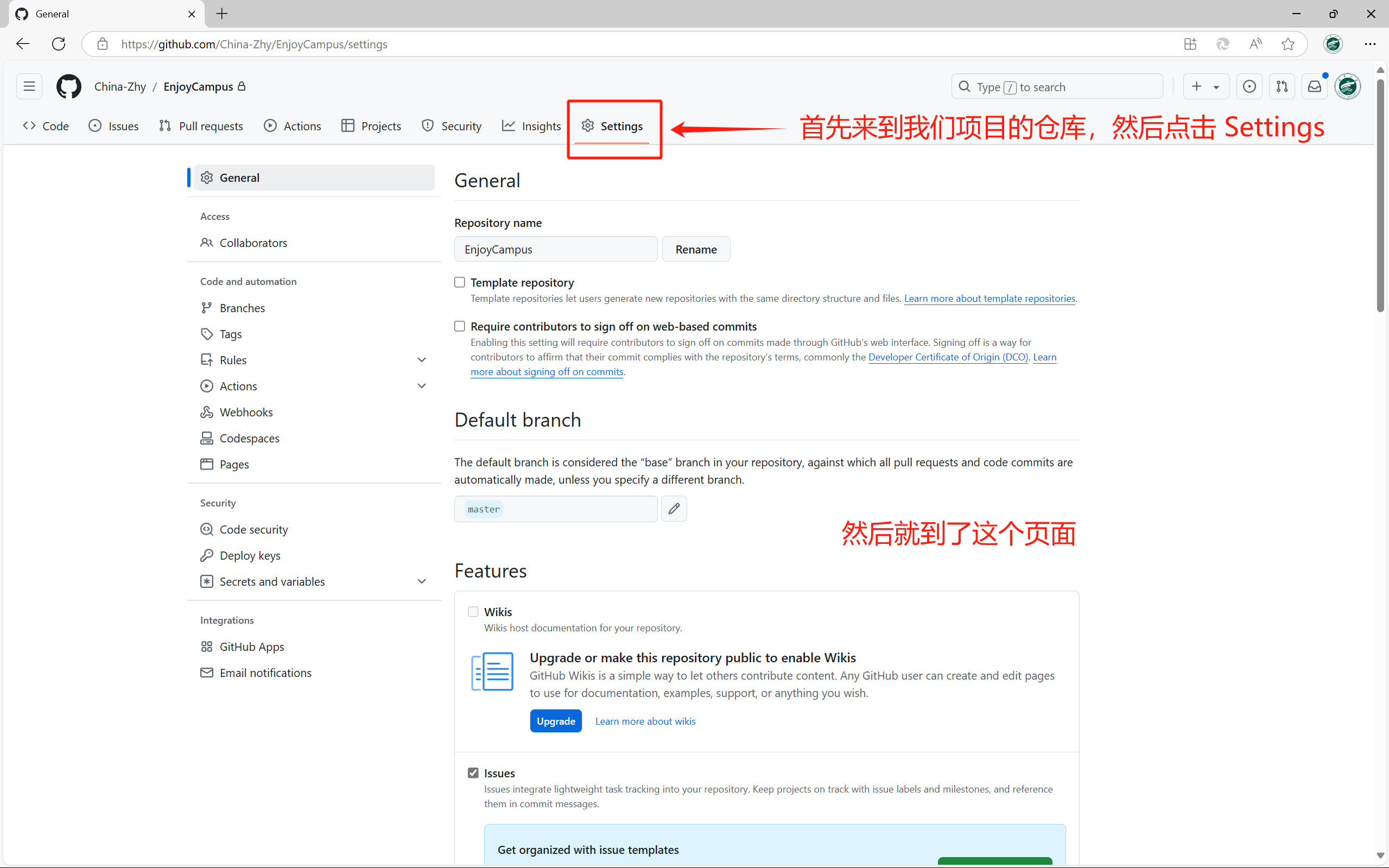Open the Settings repository tab
Screen dimensions: 1389x868
point(612,126)
